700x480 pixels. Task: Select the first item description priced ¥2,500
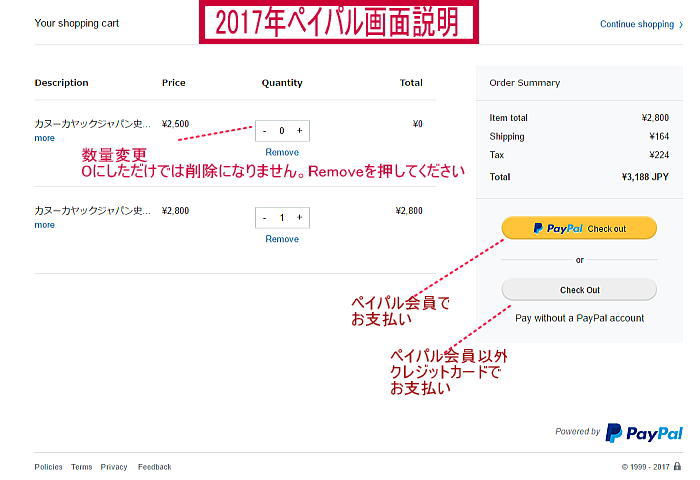(x=92, y=124)
